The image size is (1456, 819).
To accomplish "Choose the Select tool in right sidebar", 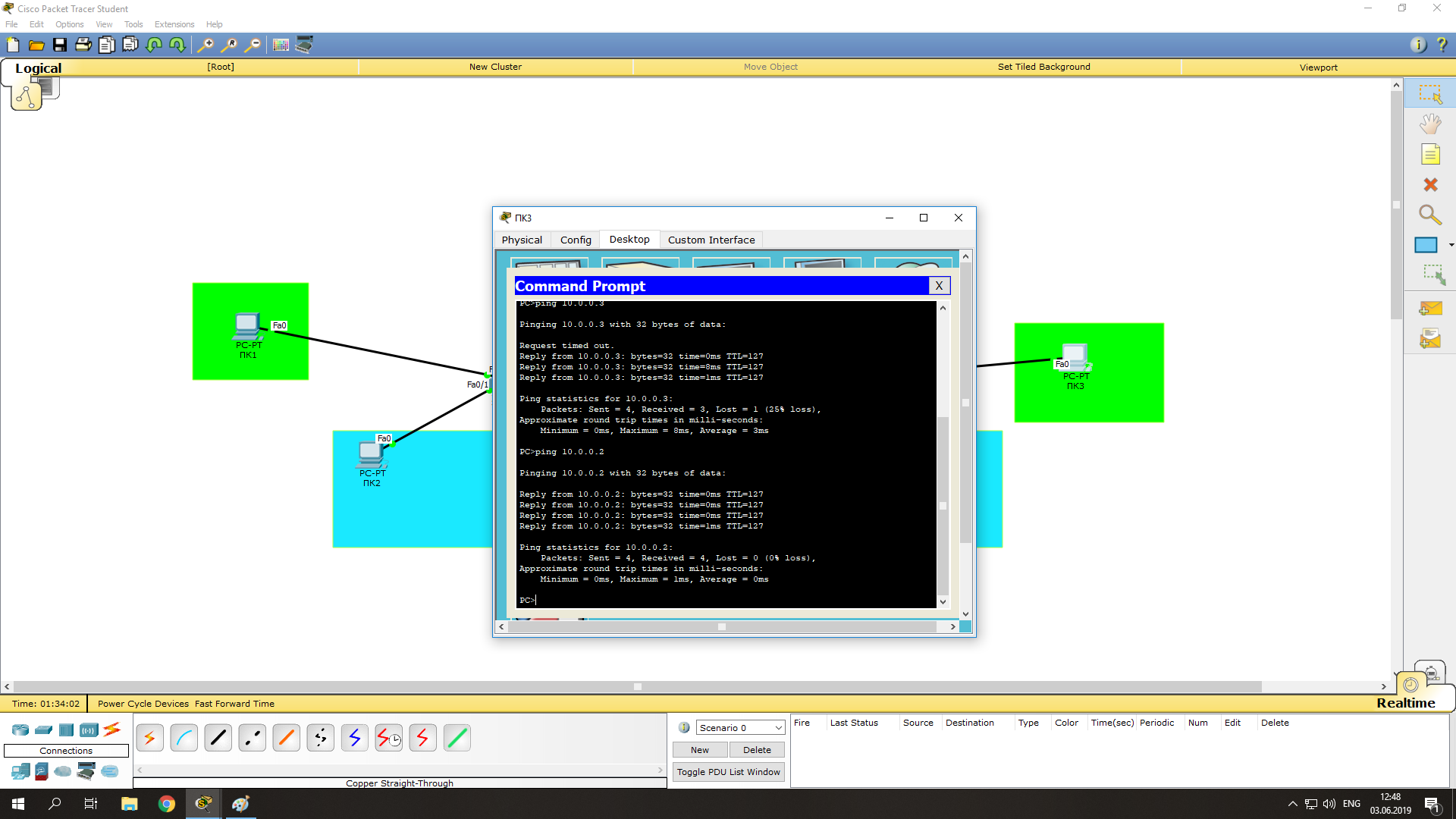I will pyautogui.click(x=1430, y=94).
